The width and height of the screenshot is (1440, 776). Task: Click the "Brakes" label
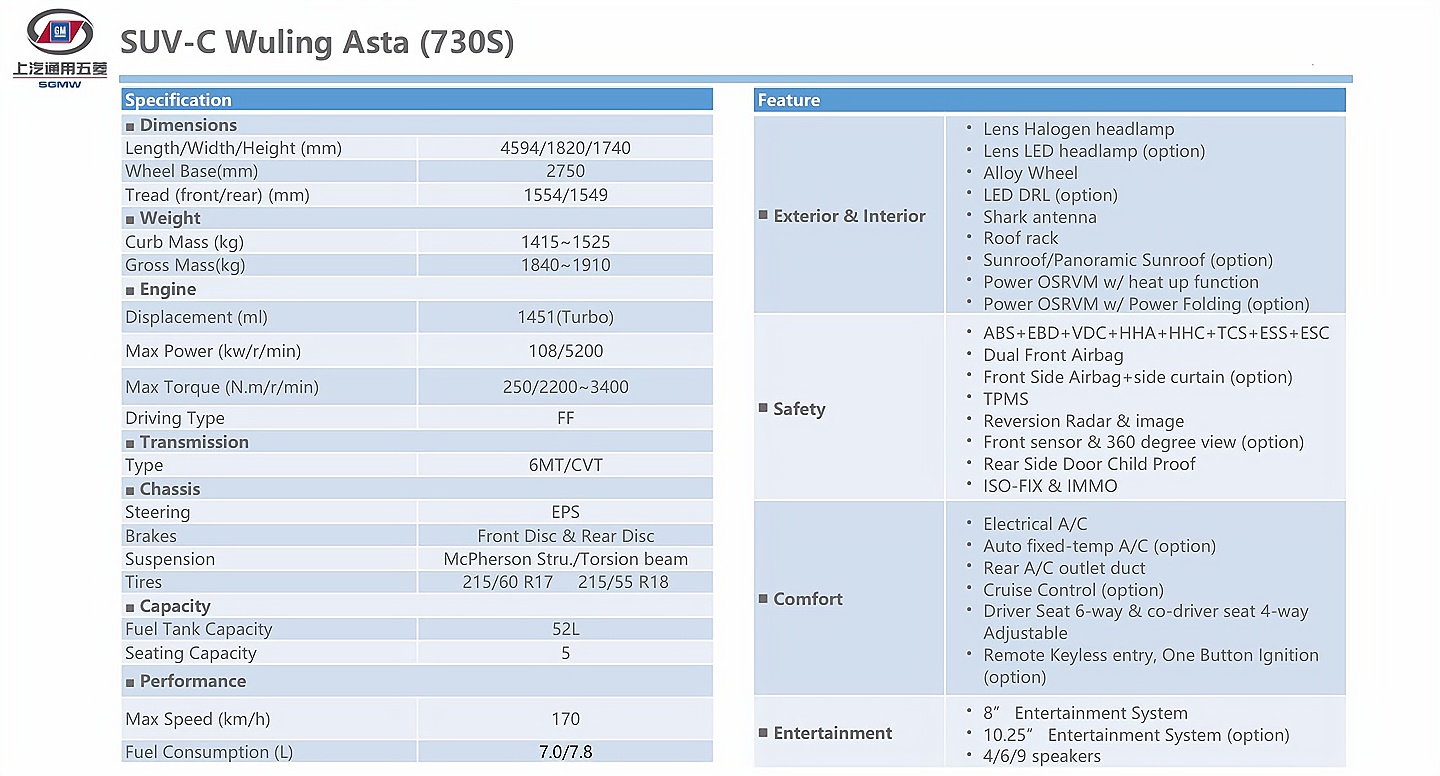150,536
